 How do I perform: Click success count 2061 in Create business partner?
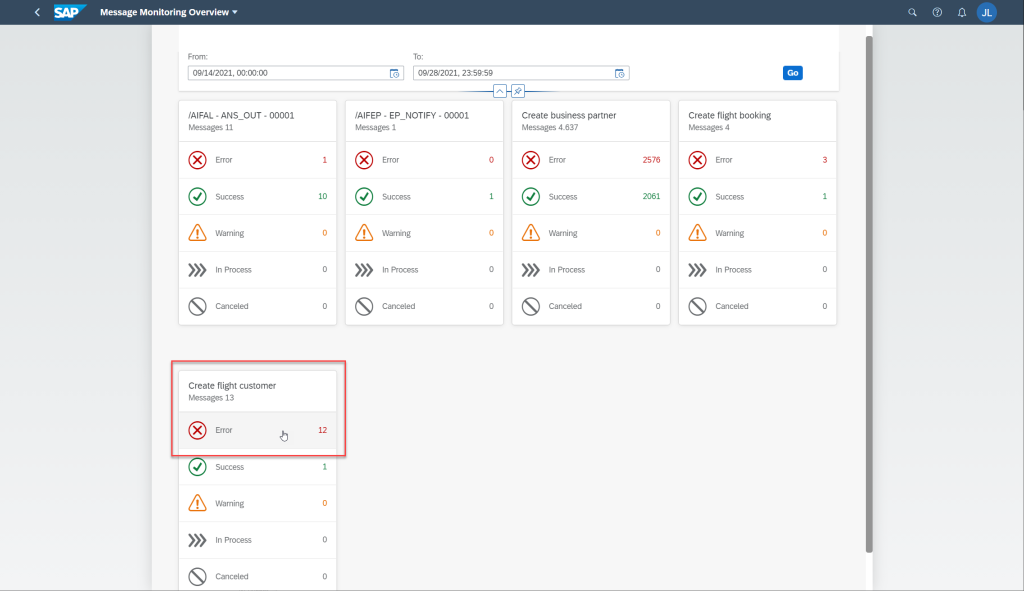pos(651,197)
